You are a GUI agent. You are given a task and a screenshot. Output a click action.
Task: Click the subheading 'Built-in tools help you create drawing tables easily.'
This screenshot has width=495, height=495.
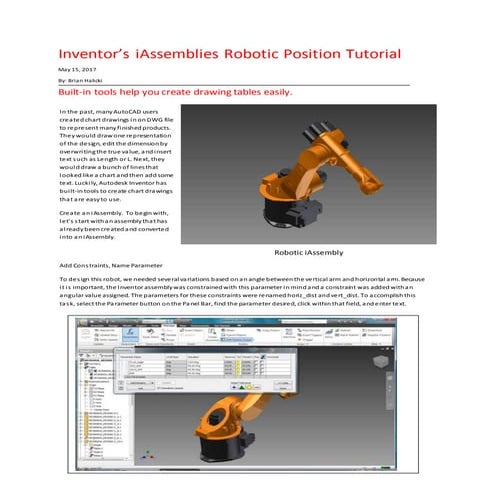(x=175, y=92)
